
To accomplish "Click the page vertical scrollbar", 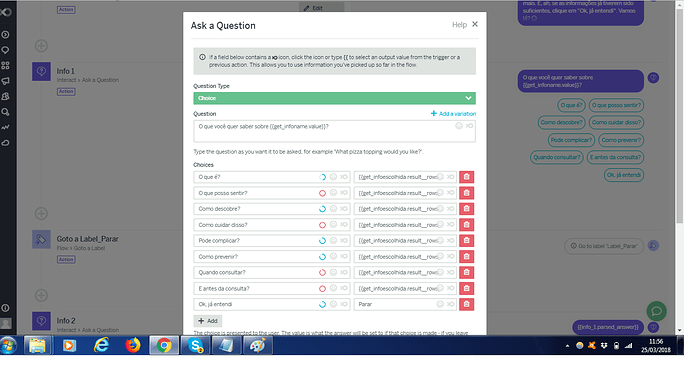I will pyautogui.click(x=680, y=167).
